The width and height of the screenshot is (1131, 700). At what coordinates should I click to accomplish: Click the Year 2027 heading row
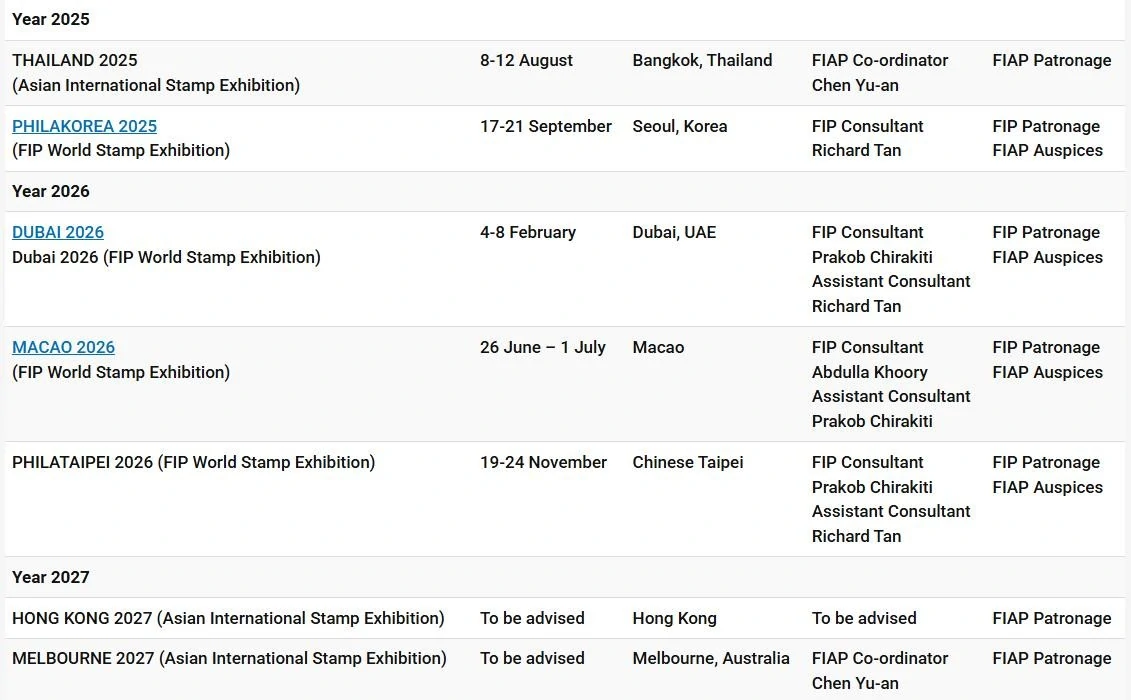coord(564,577)
